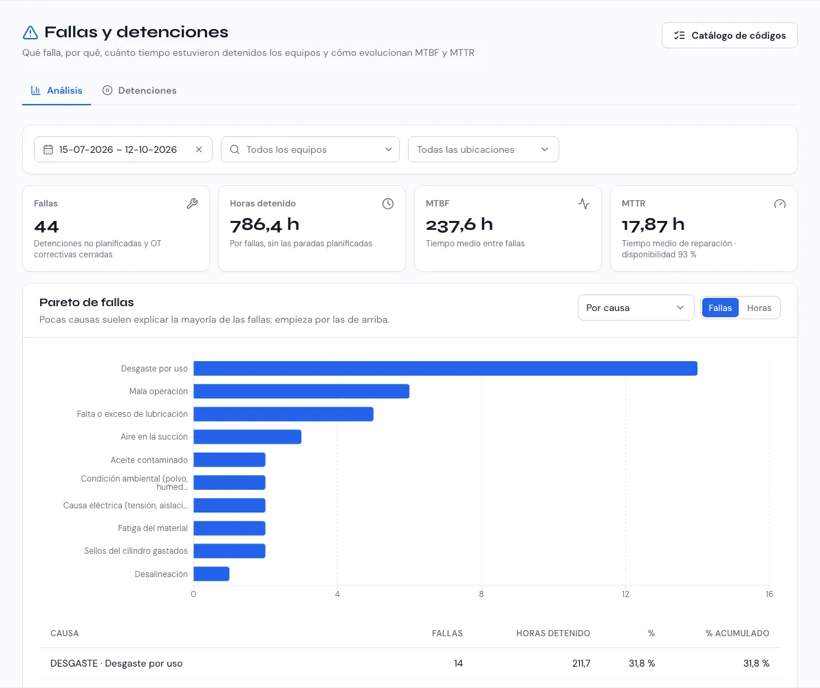Click the clock icon on Horas detenido card
820x688 pixels.
388,204
